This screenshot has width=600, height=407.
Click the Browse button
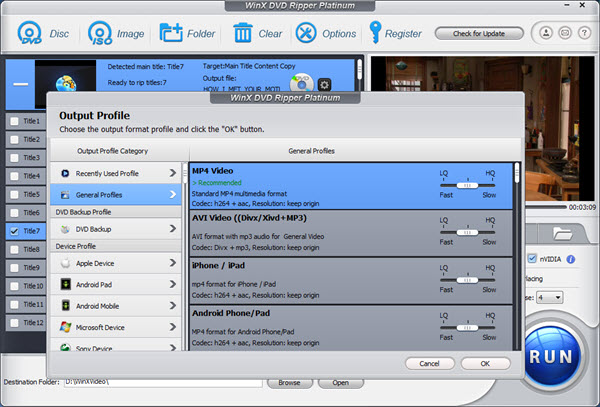[x=289, y=383]
